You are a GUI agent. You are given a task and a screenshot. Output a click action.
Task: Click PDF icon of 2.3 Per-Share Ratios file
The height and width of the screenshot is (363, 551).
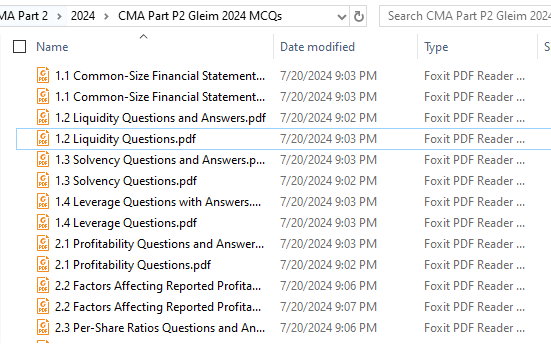click(43, 328)
